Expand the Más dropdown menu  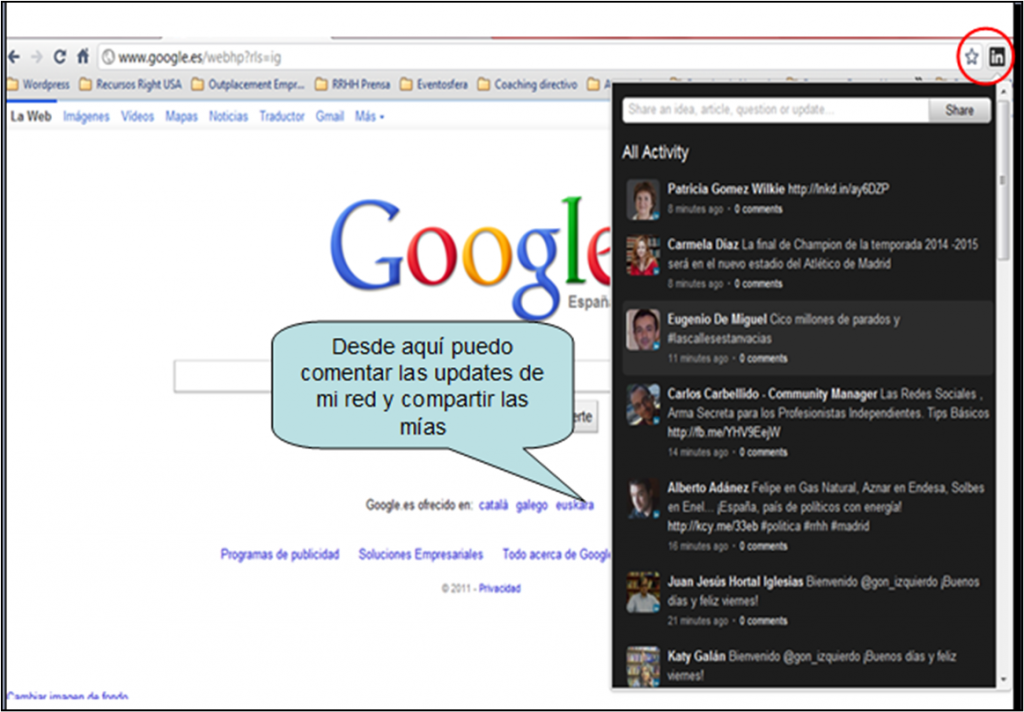pos(369,116)
